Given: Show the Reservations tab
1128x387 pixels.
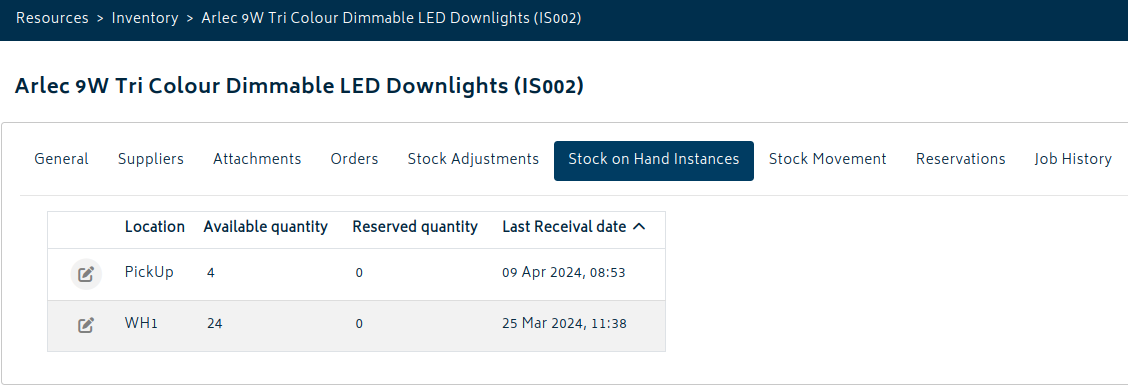Looking at the screenshot, I should coord(960,159).
